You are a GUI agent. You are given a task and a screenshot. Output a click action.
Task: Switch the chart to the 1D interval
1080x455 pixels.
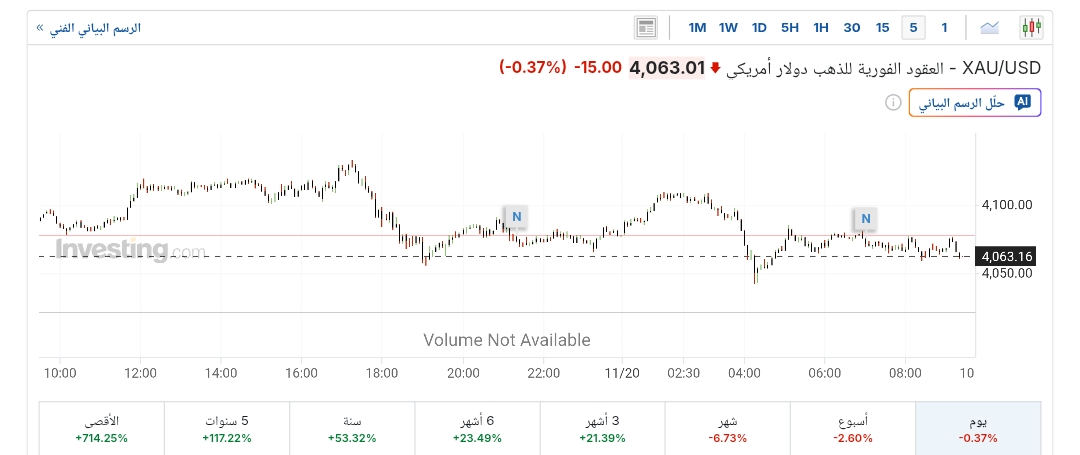click(x=759, y=27)
